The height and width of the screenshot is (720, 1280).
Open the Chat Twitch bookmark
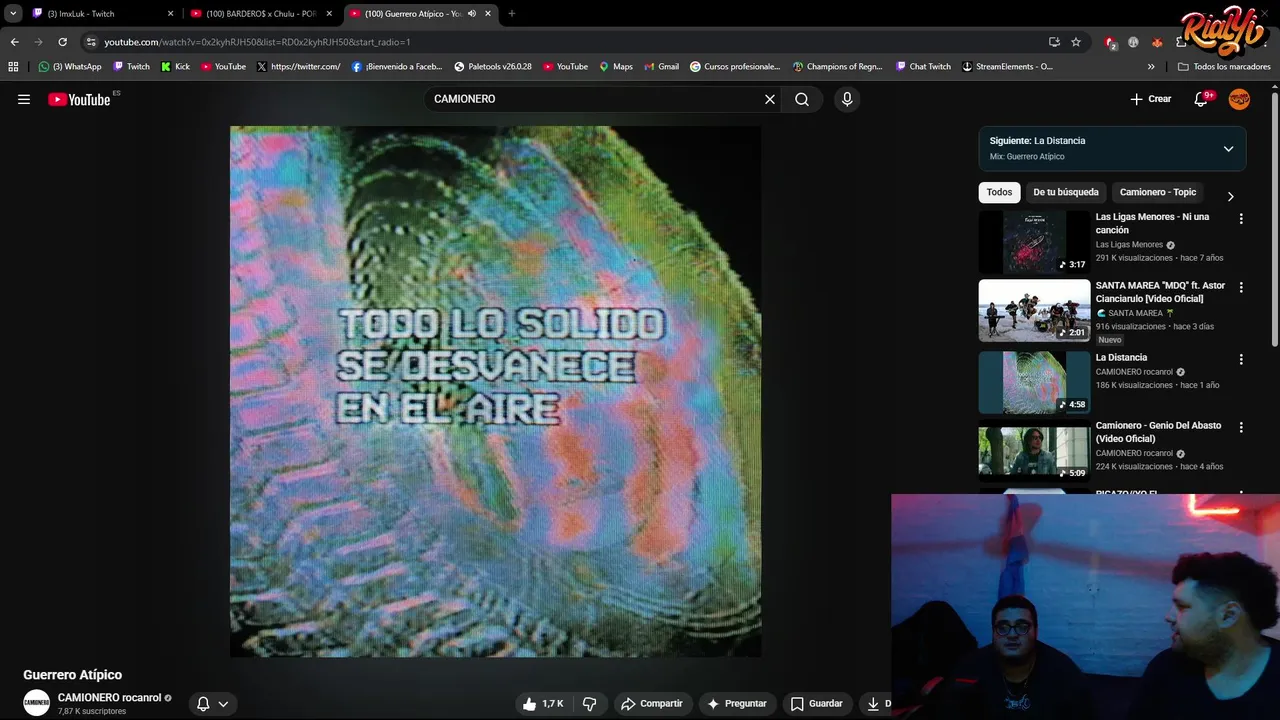pyautogui.click(x=923, y=67)
